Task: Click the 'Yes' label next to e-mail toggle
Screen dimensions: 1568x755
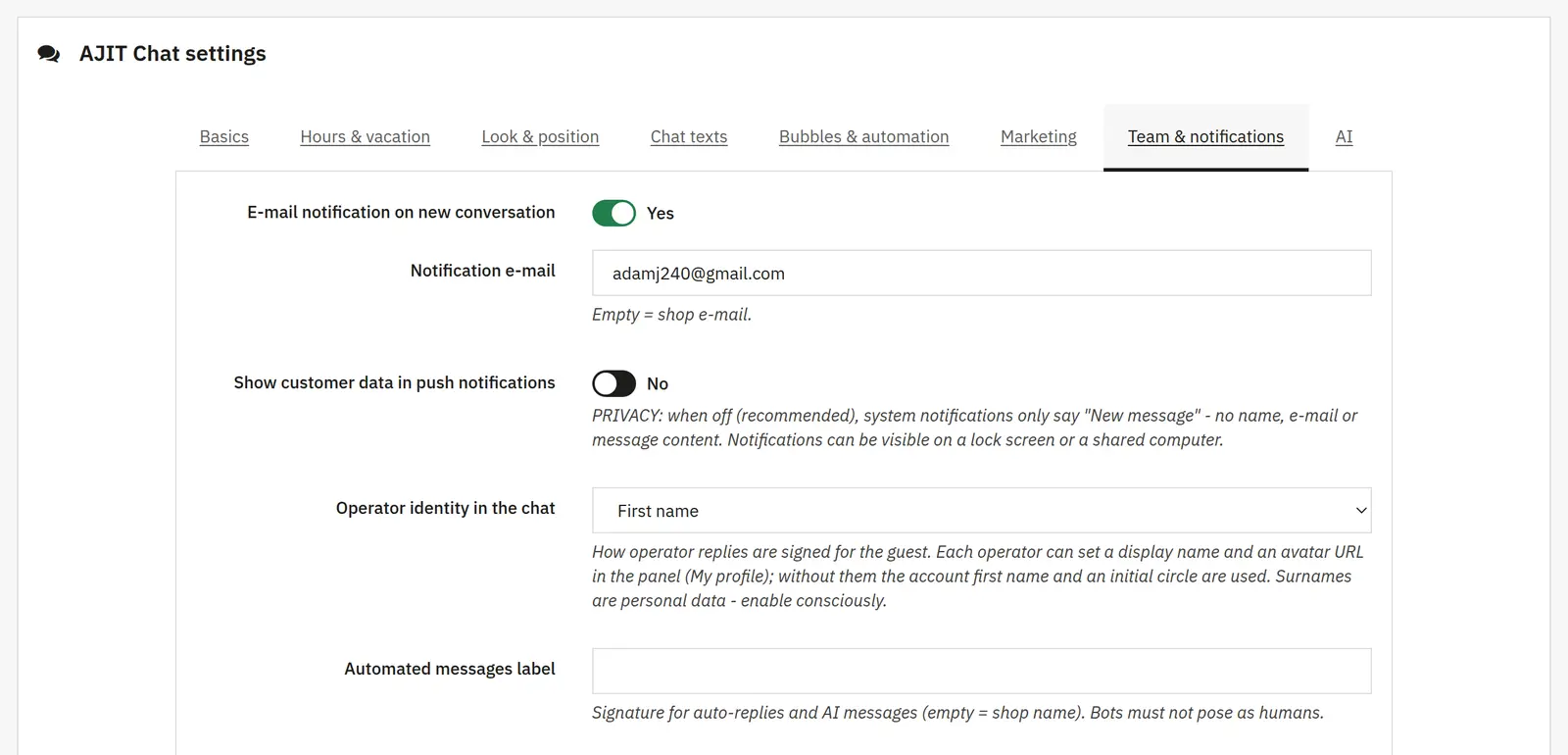Action: [661, 213]
